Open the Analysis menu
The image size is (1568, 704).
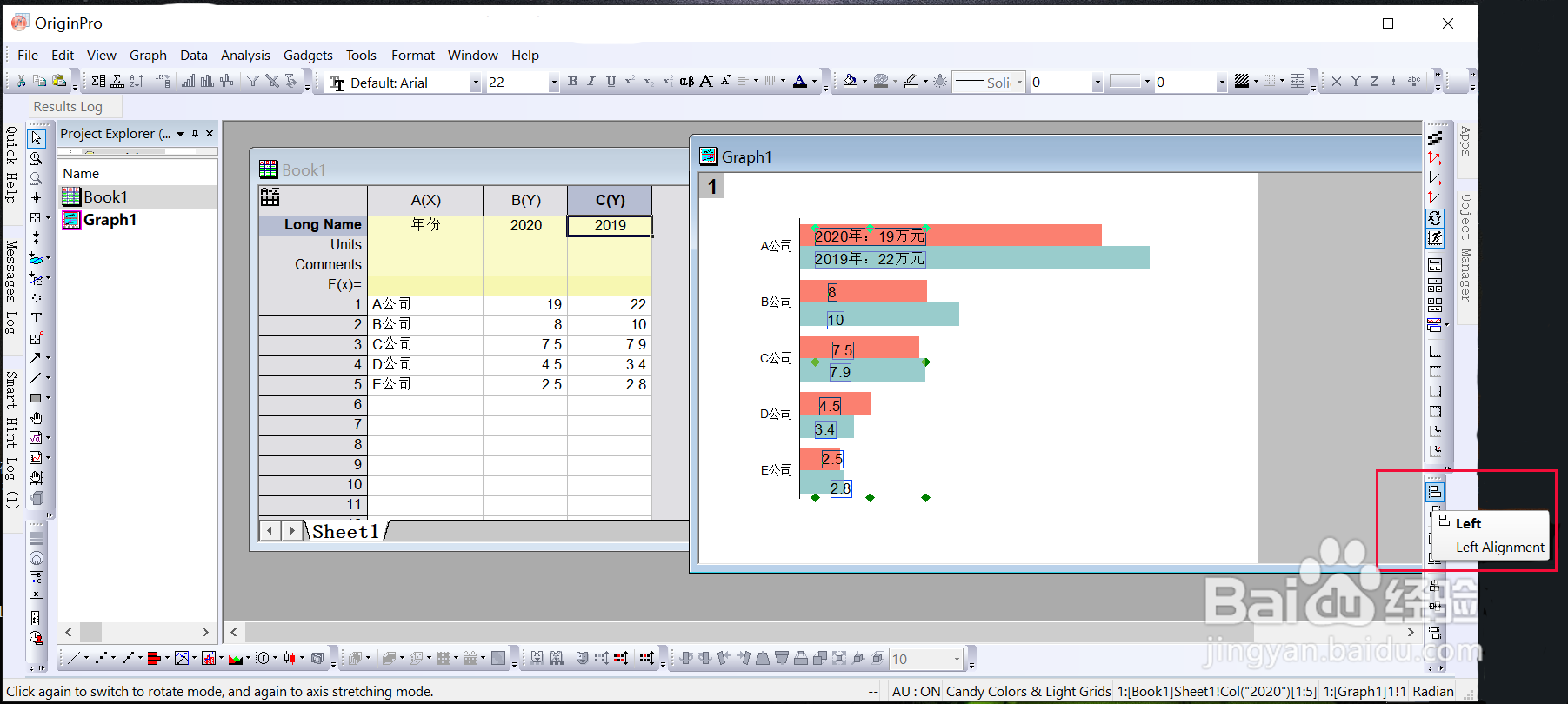(245, 55)
